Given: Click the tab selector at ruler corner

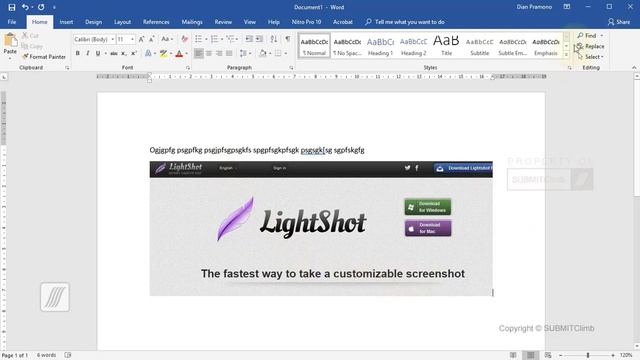Looking at the screenshot, I should 4,77.
